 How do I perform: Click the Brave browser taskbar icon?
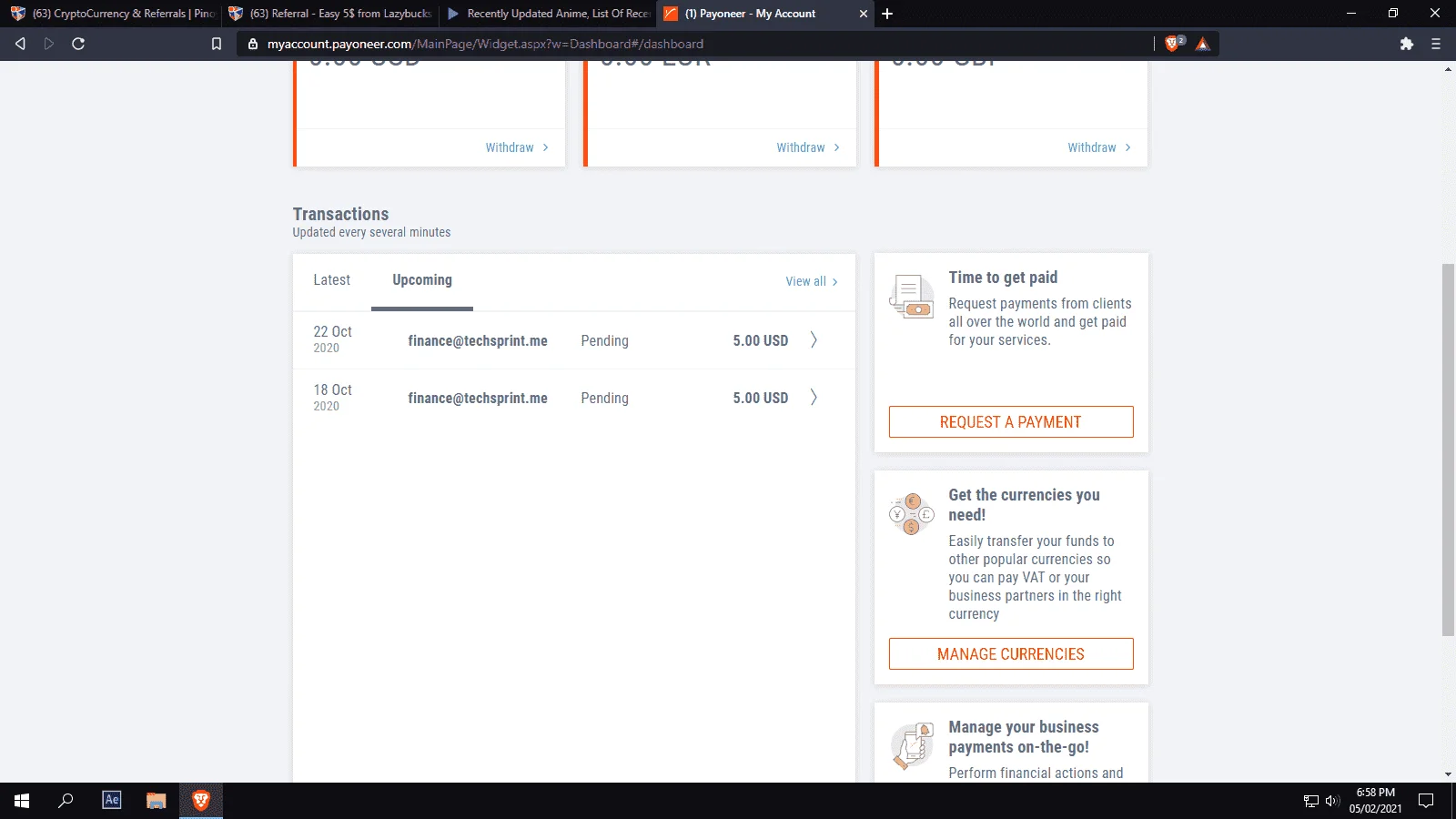click(201, 801)
